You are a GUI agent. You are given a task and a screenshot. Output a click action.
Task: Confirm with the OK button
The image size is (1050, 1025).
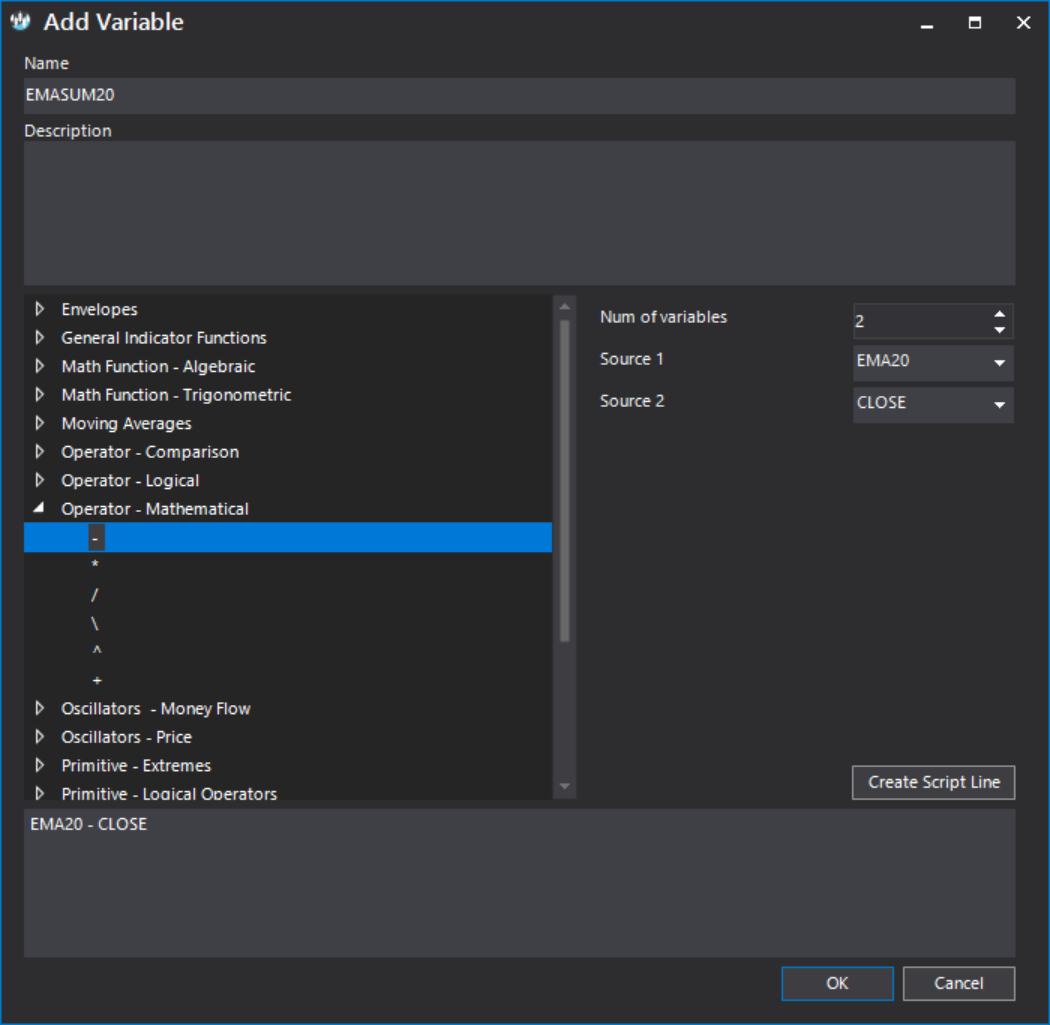837,983
